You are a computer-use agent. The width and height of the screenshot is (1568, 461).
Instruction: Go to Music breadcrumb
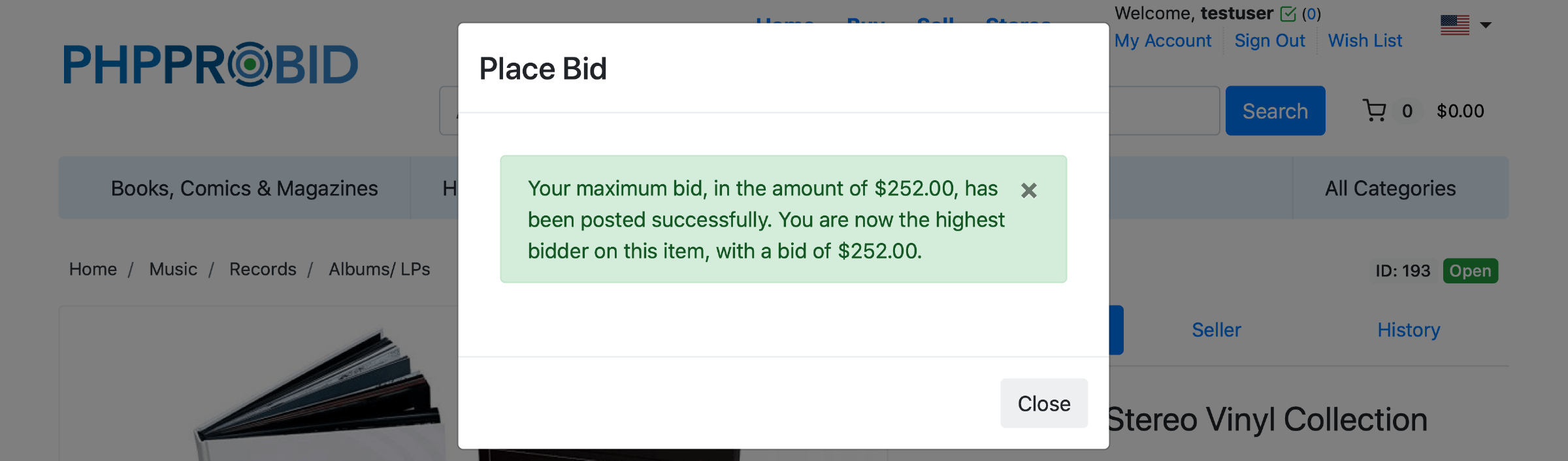point(173,269)
